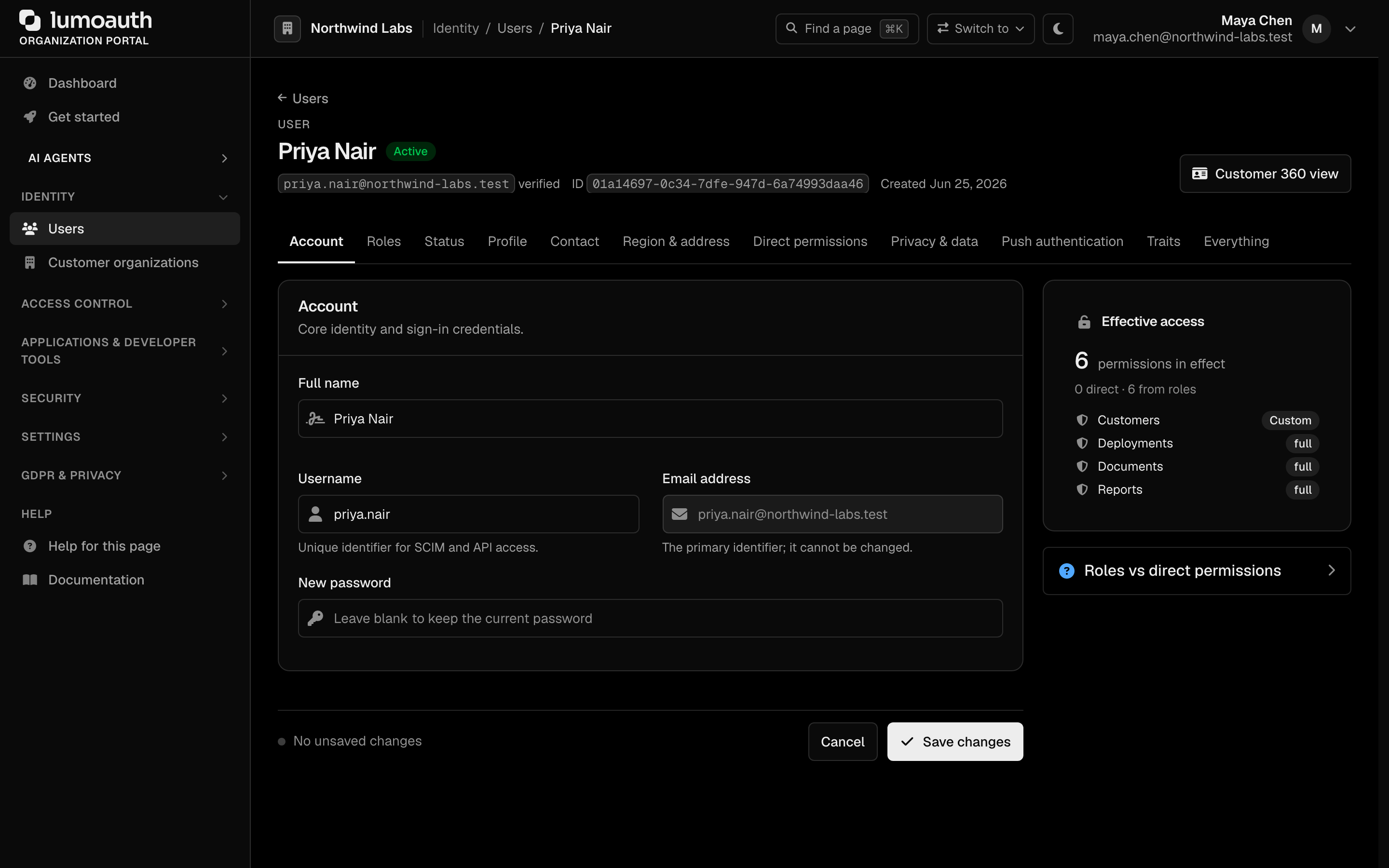Click the Help for this page question icon
The width and height of the screenshot is (1389, 868).
(x=30, y=546)
